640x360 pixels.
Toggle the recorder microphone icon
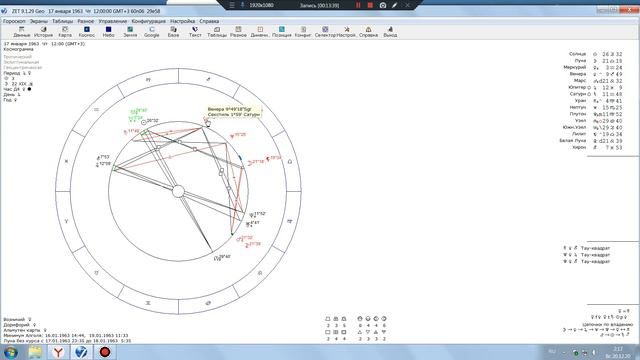pyautogui.click(x=242, y=5)
